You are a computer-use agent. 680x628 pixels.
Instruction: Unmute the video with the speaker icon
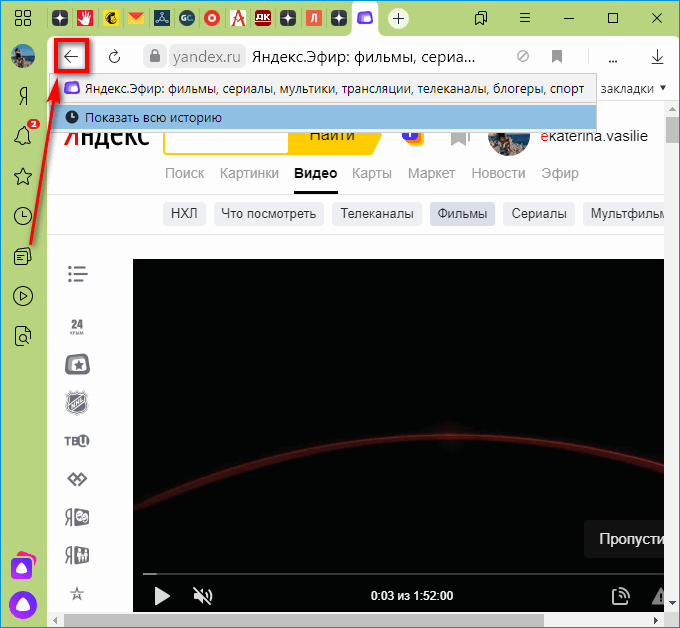pyautogui.click(x=203, y=596)
